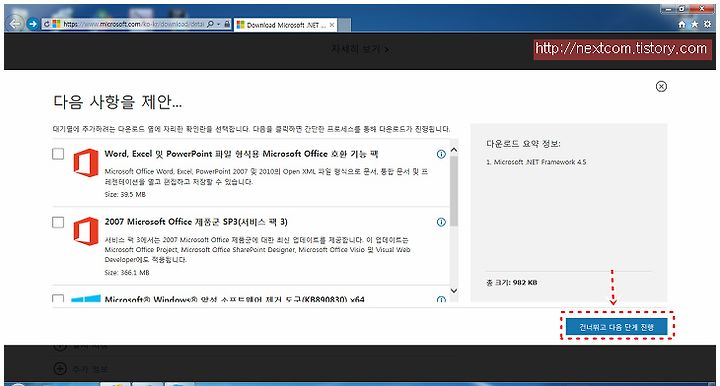The height and width of the screenshot is (386, 720).
Task: Click the browser back arrow button
Action: coord(16,23)
